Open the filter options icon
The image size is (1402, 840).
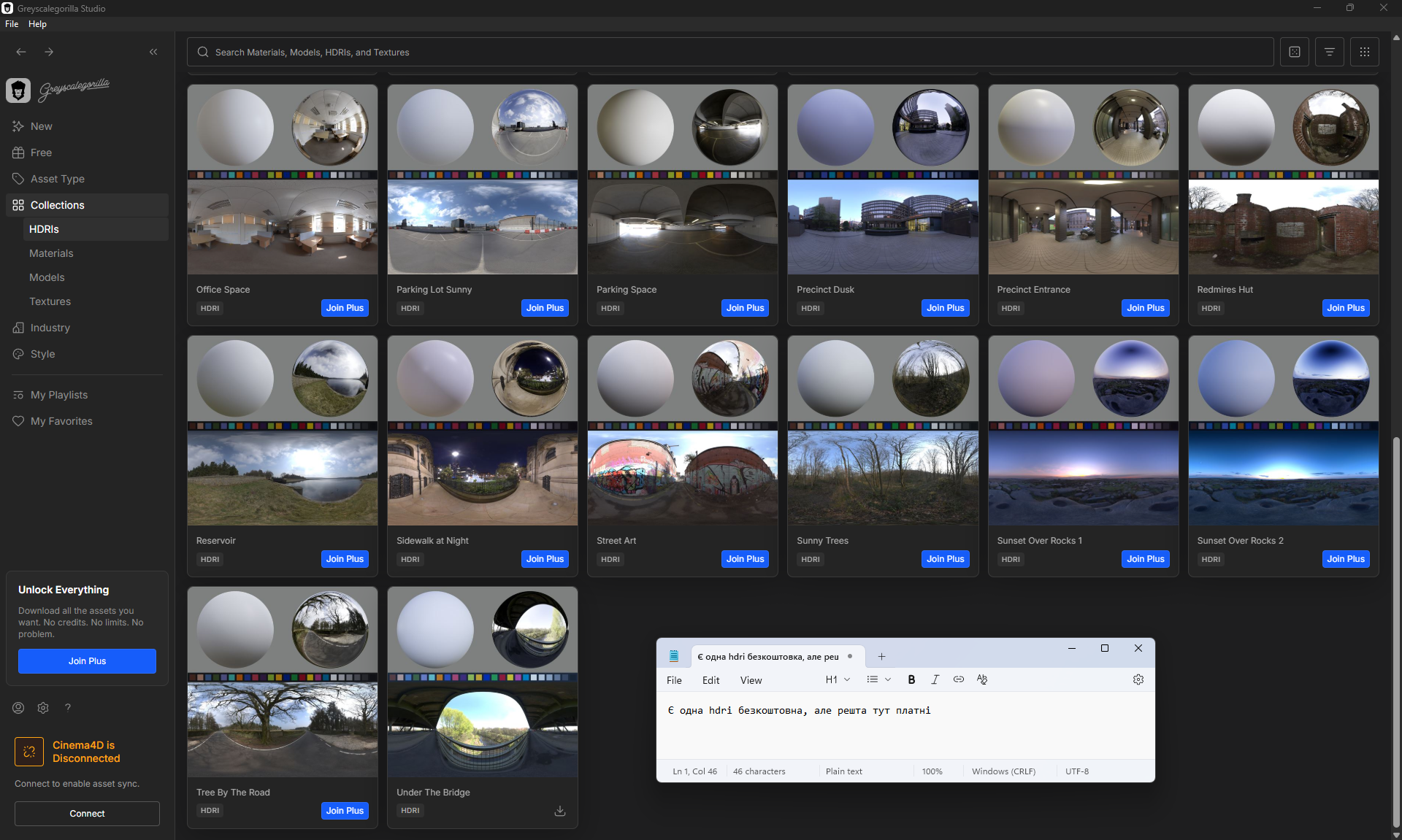pos(1329,52)
